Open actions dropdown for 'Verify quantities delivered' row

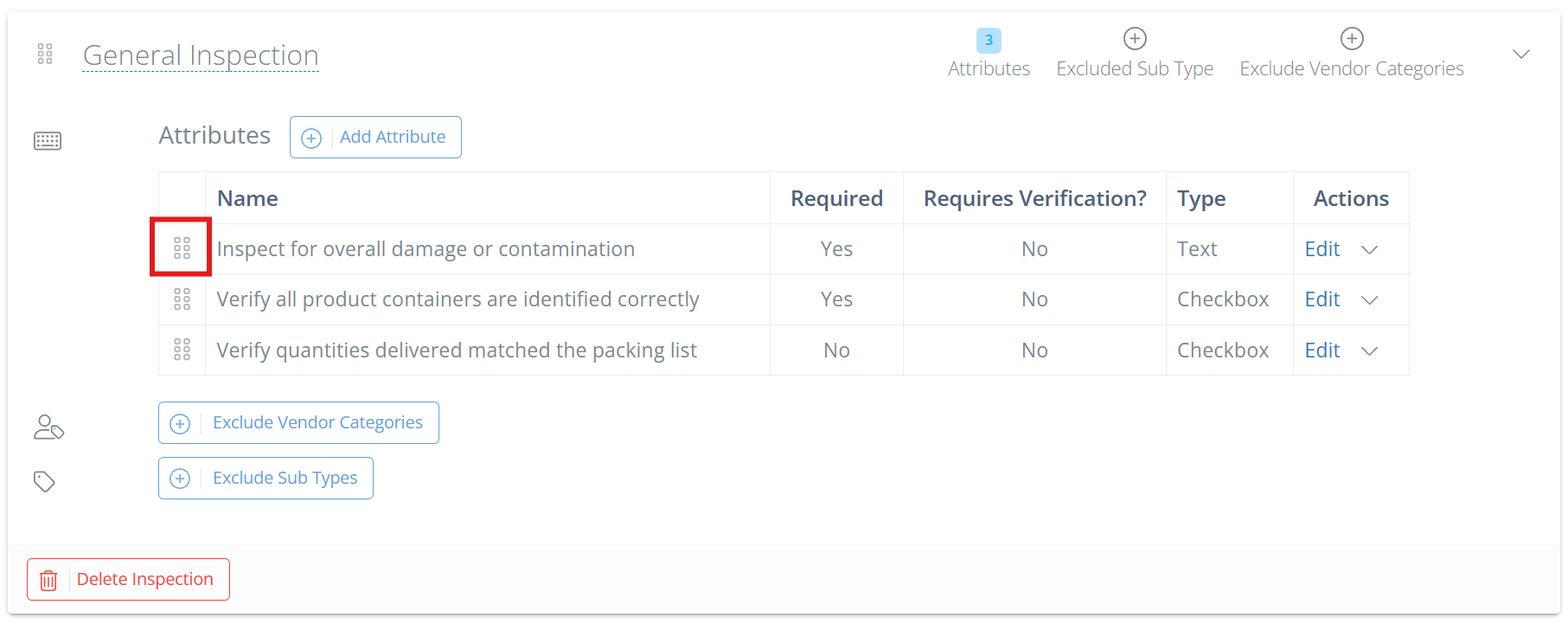1369,351
